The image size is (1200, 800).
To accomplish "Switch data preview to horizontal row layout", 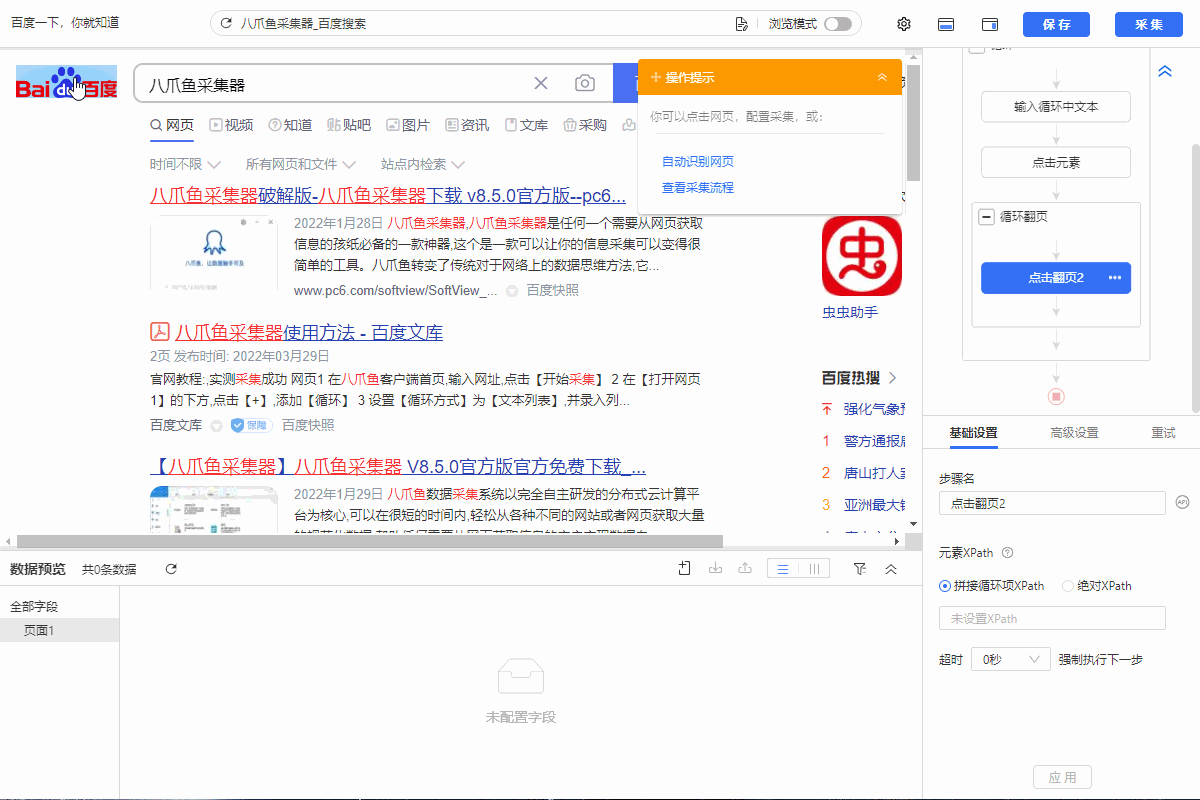I will tap(783, 569).
